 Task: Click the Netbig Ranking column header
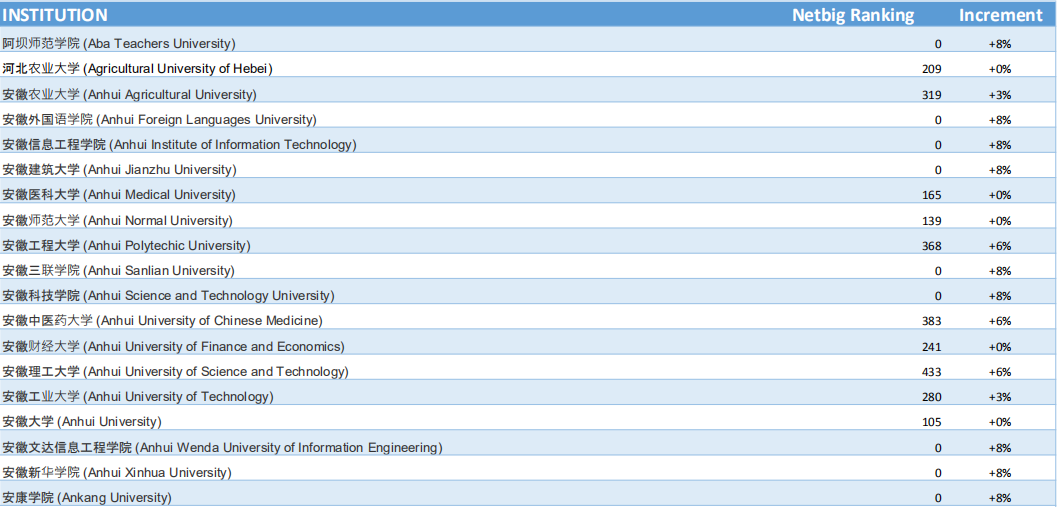[853, 15]
